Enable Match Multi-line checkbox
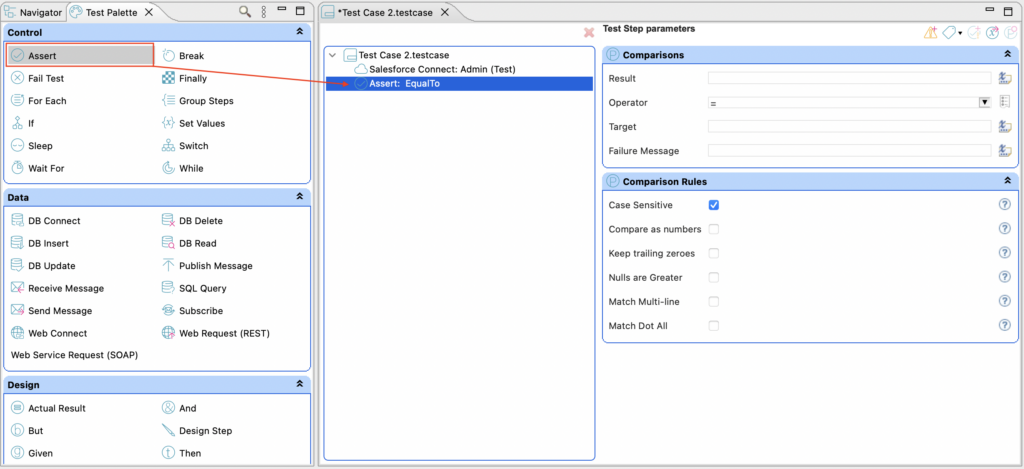This screenshot has height=469, width=1024. [714, 302]
